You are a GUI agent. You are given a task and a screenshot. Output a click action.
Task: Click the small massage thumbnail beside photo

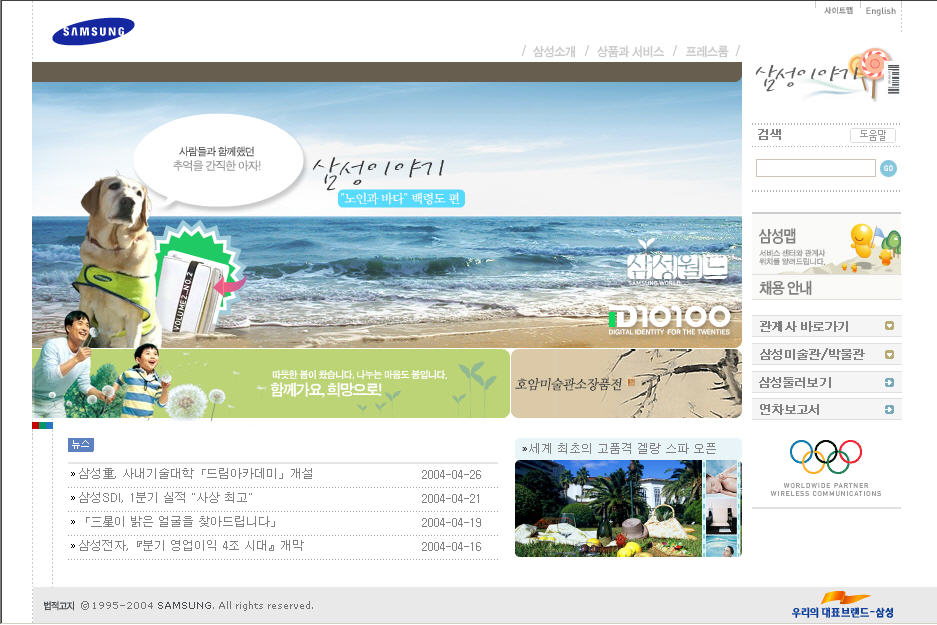[722, 477]
